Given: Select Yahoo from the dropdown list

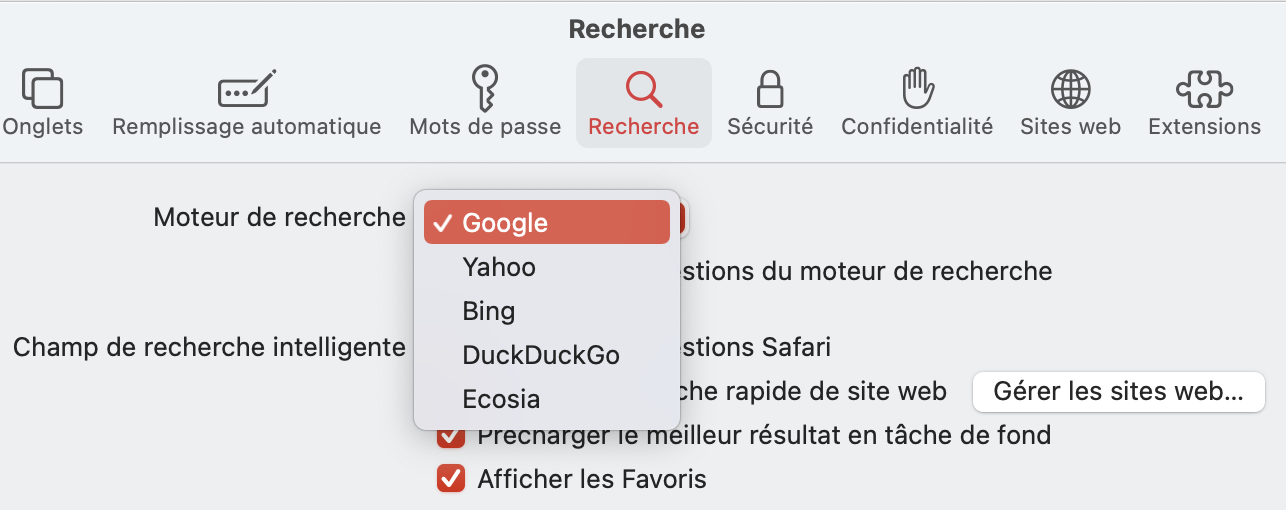Looking at the screenshot, I should point(499,267).
